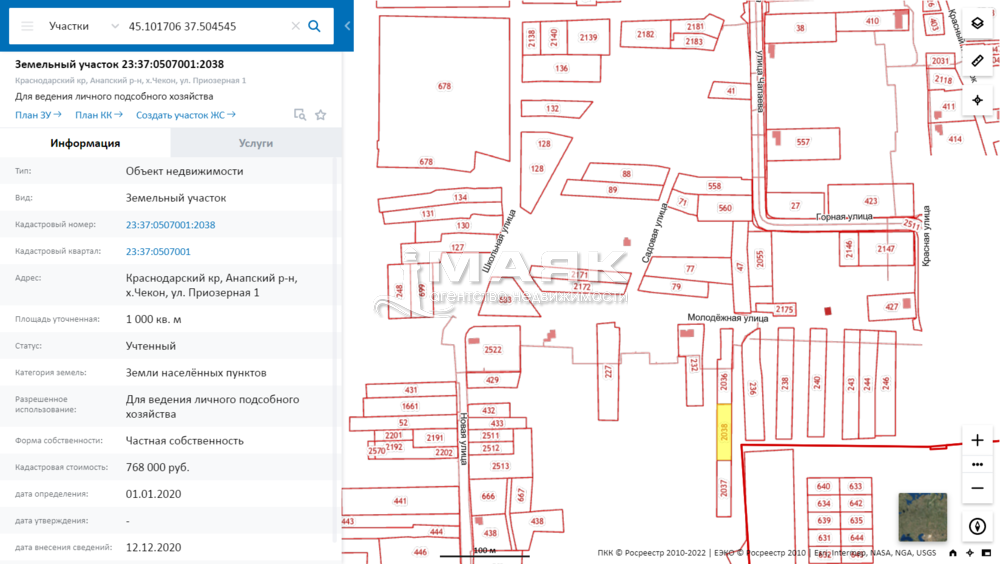Select the ruler measurement tool
Viewport: 1000px width, 564px height.
pos(977,61)
